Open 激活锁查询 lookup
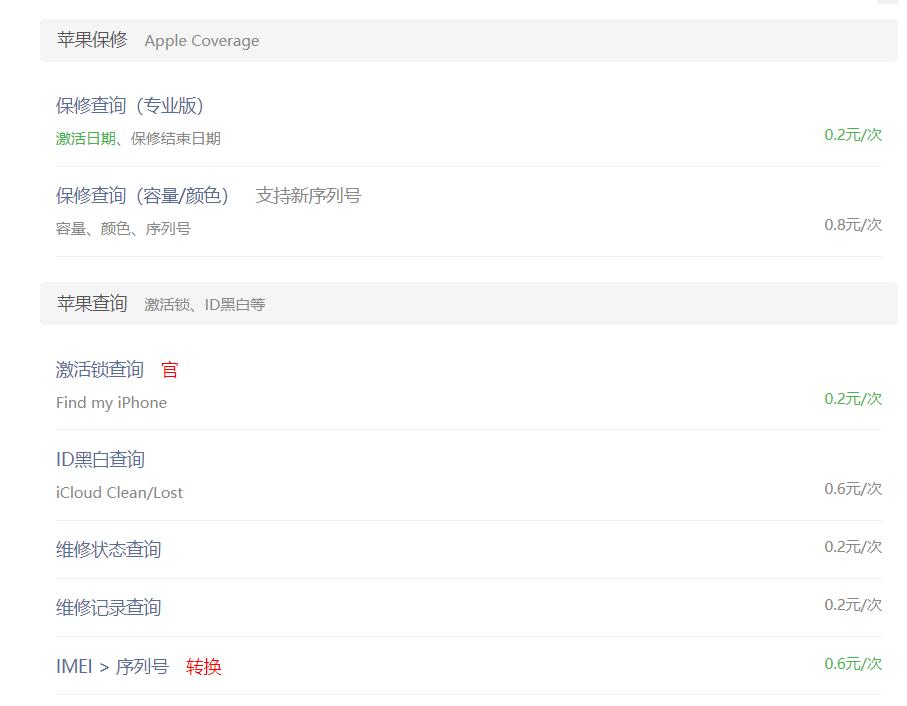 99,369
